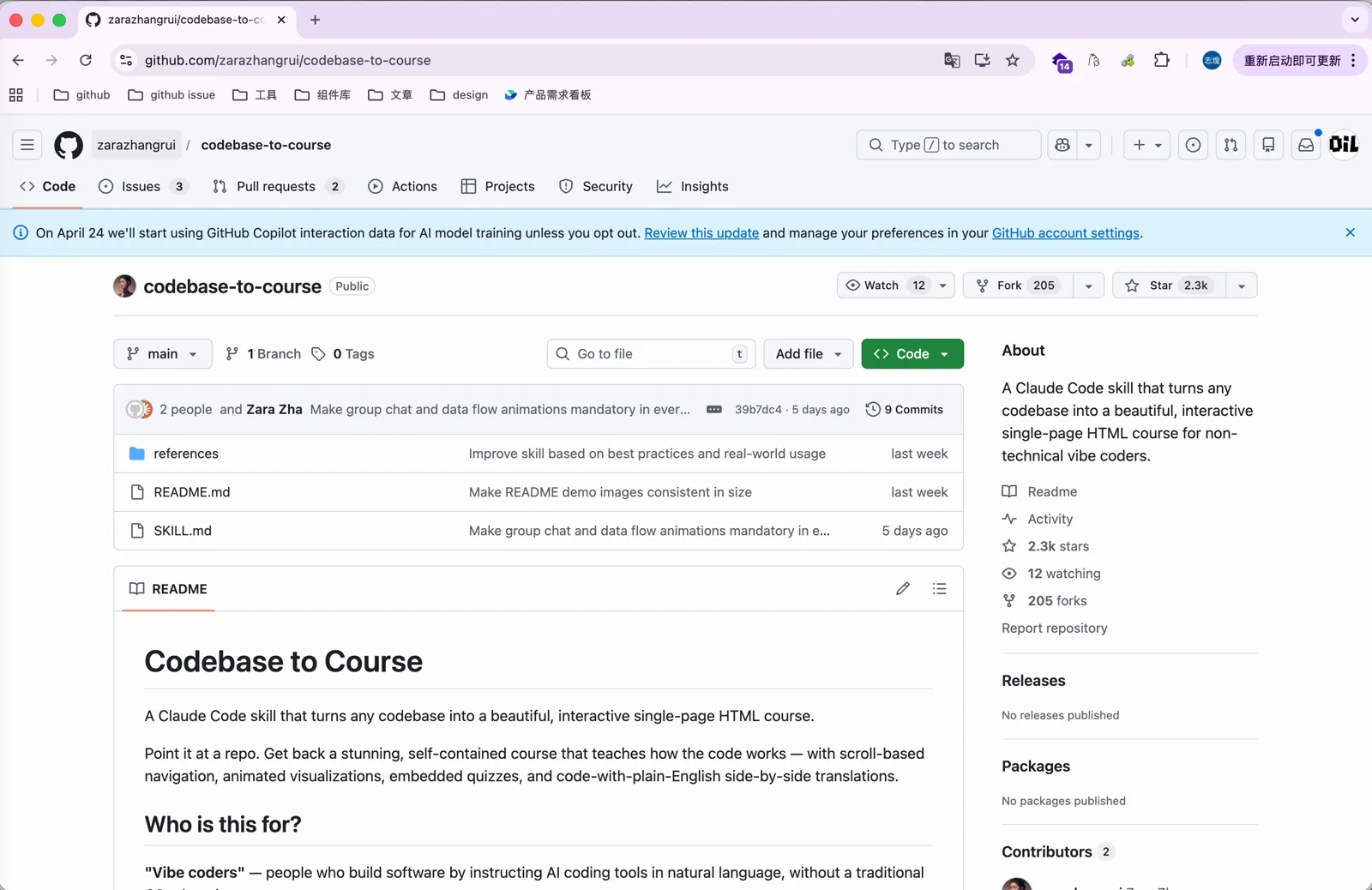This screenshot has width=1372, height=890.
Task: Open the Add file dropdown
Action: tap(809, 354)
